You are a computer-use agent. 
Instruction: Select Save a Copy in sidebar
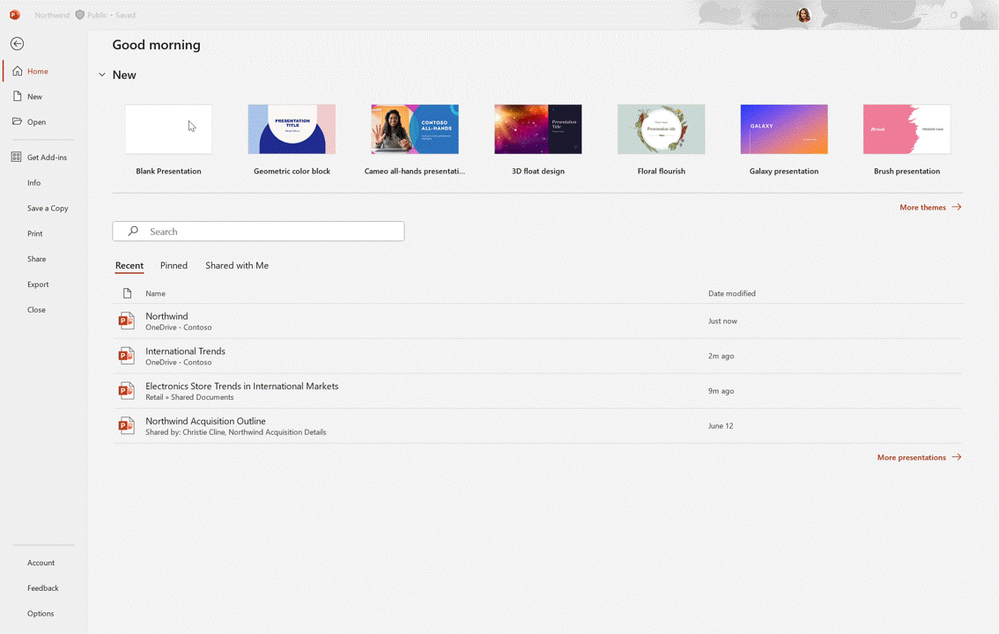pos(48,208)
